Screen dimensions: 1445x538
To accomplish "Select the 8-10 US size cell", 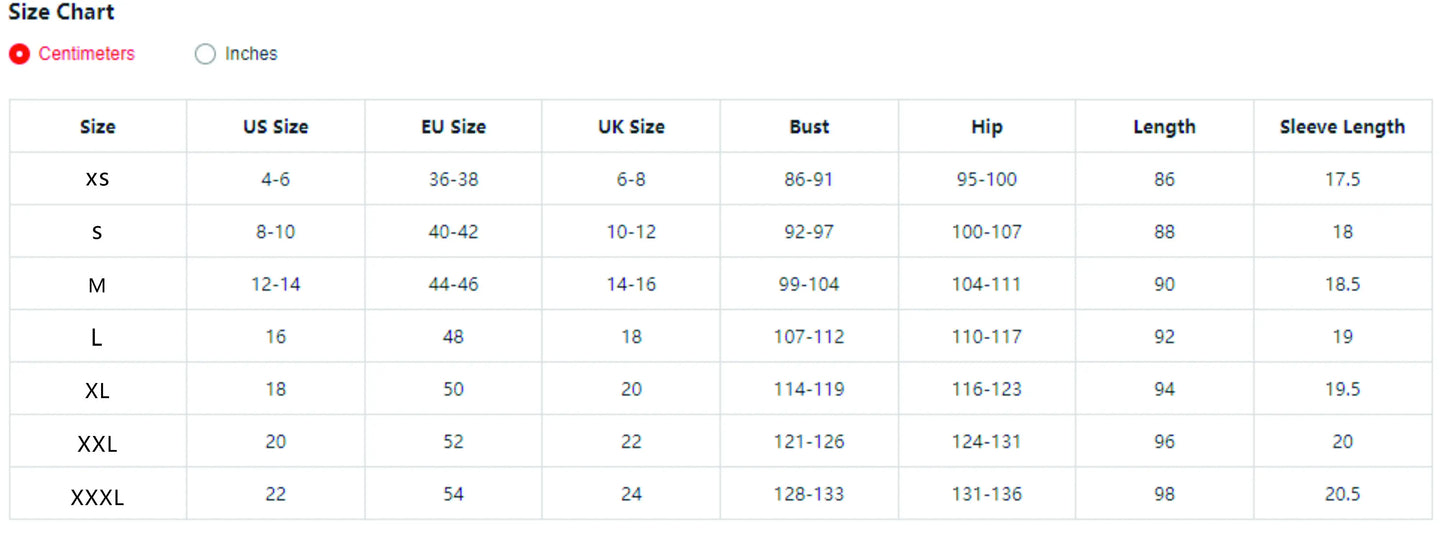I will (x=275, y=232).
